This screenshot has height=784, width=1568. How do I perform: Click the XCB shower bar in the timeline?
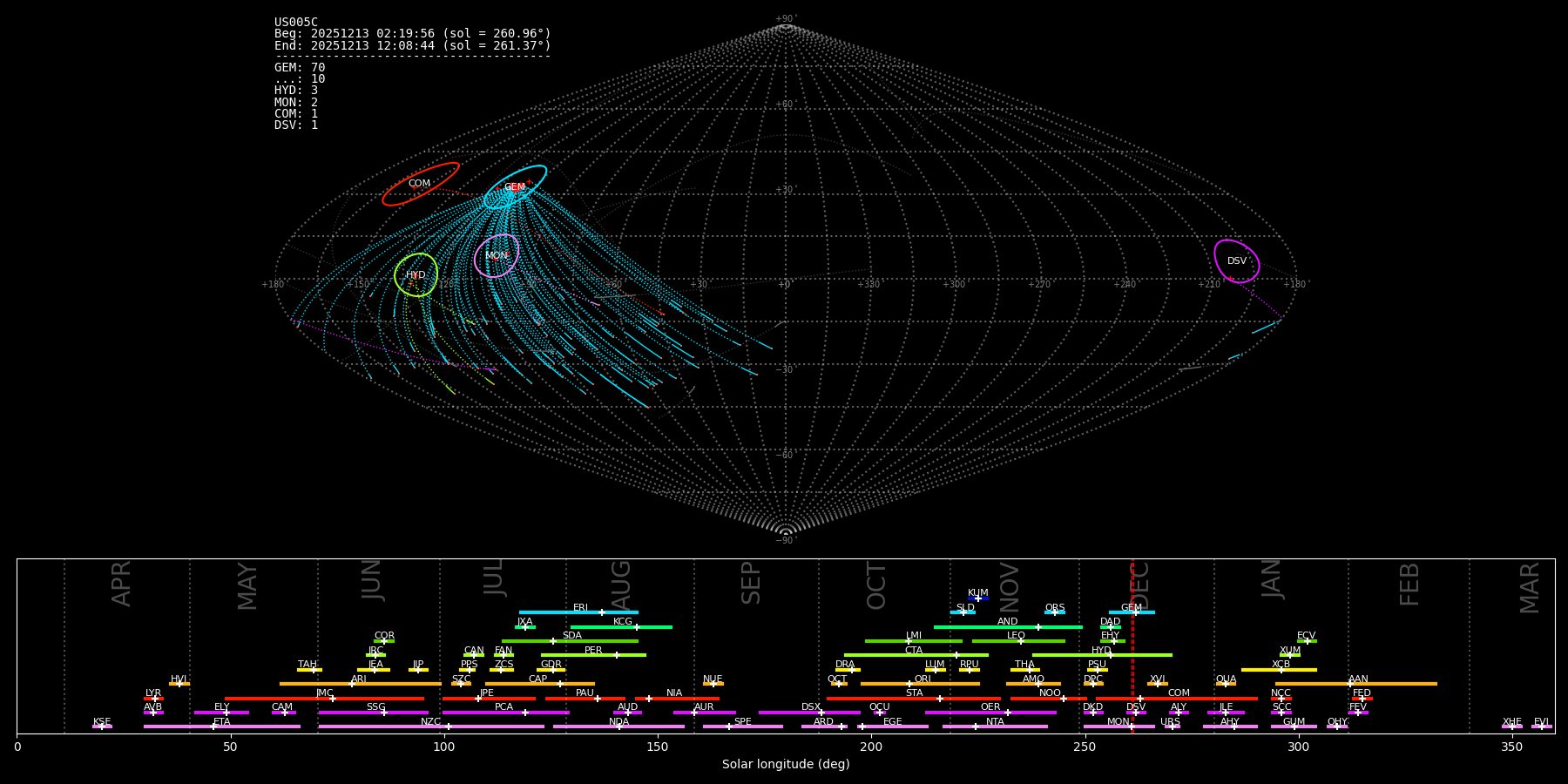[x=1279, y=670]
